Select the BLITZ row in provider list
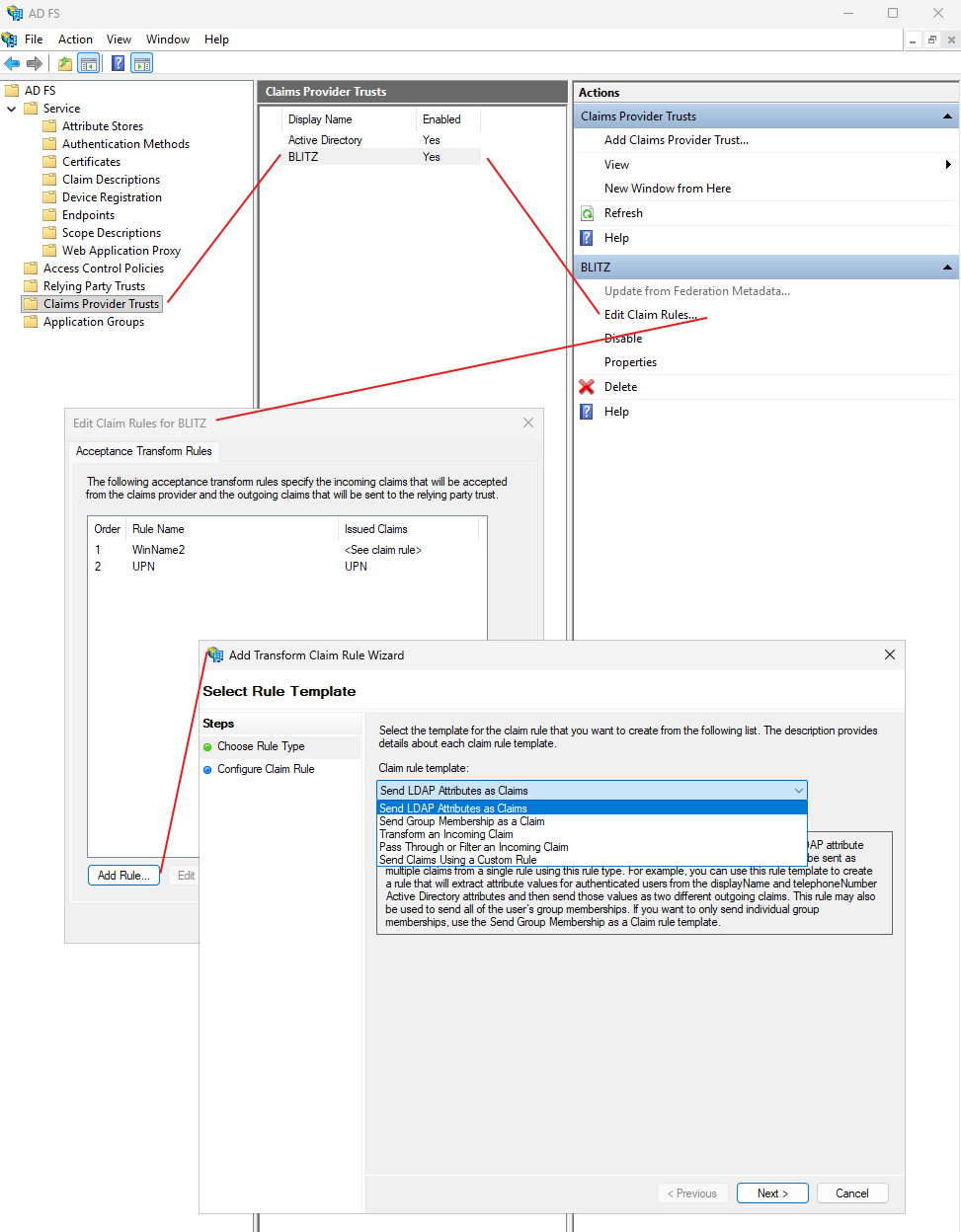Image resolution: width=961 pixels, height=1232 pixels. (383, 157)
